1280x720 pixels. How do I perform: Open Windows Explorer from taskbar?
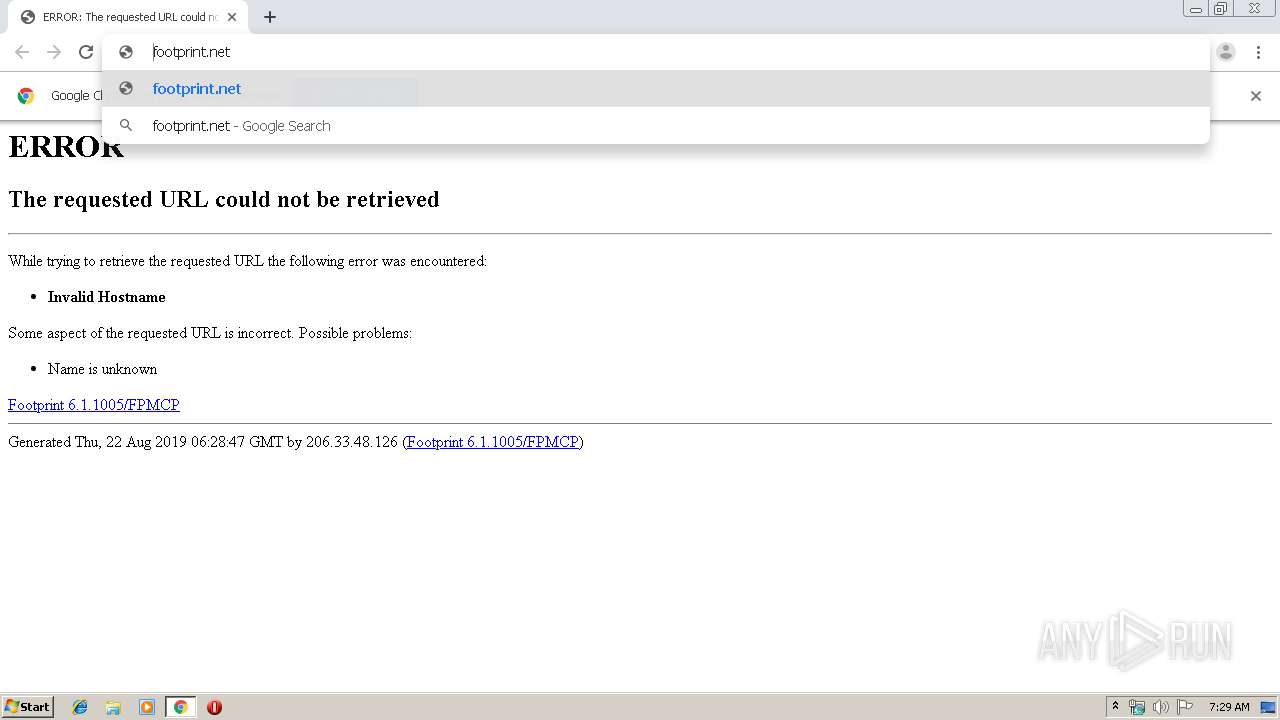pyautogui.click(x=113, y=707)
